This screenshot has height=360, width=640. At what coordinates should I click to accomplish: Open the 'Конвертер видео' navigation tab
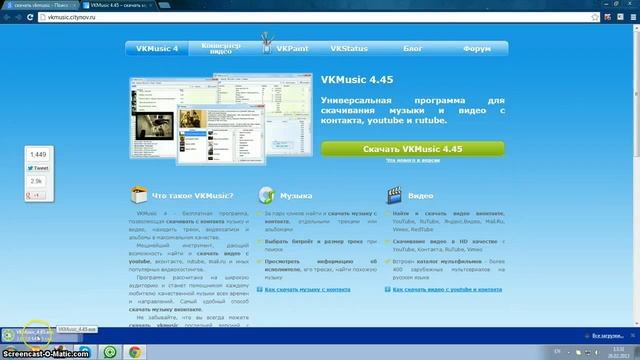click(221, 48)
